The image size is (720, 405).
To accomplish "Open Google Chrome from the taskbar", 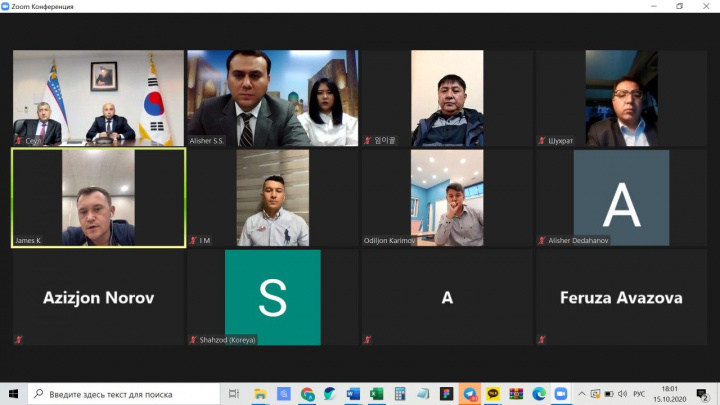I will coord(306,394).
